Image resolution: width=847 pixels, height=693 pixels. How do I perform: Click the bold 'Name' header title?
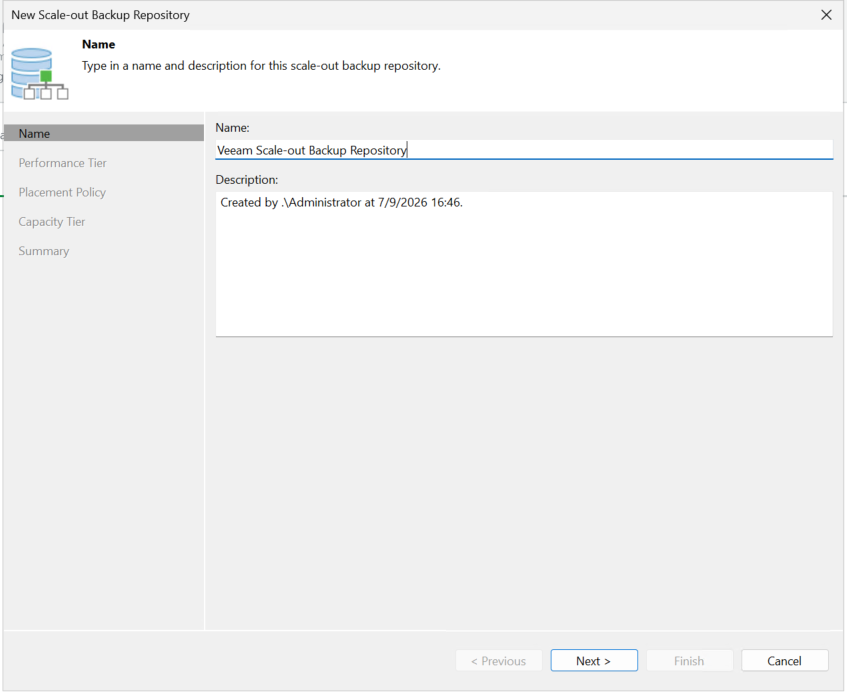click(98, 44)
